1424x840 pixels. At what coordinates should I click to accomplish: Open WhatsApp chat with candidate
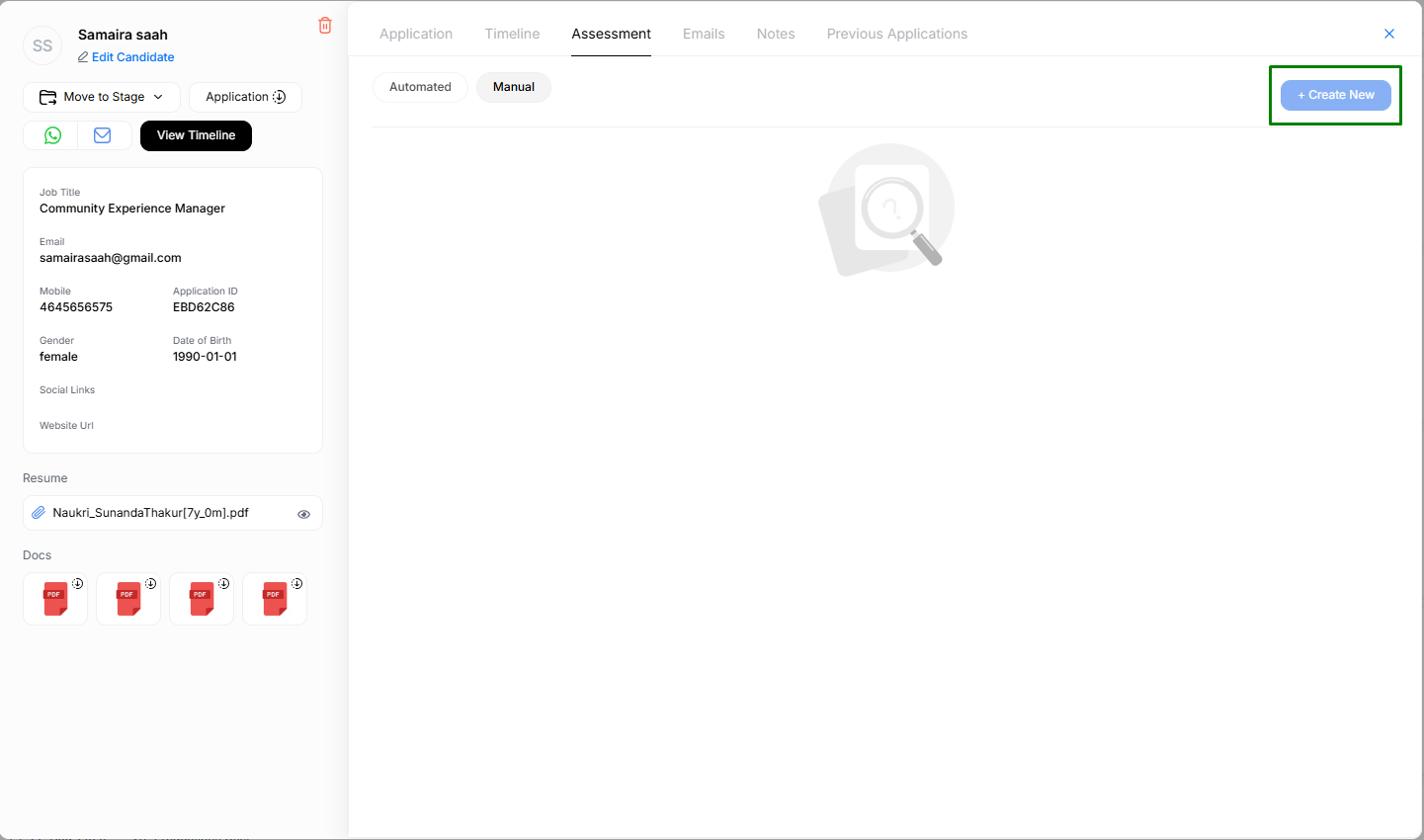point(52,135)
